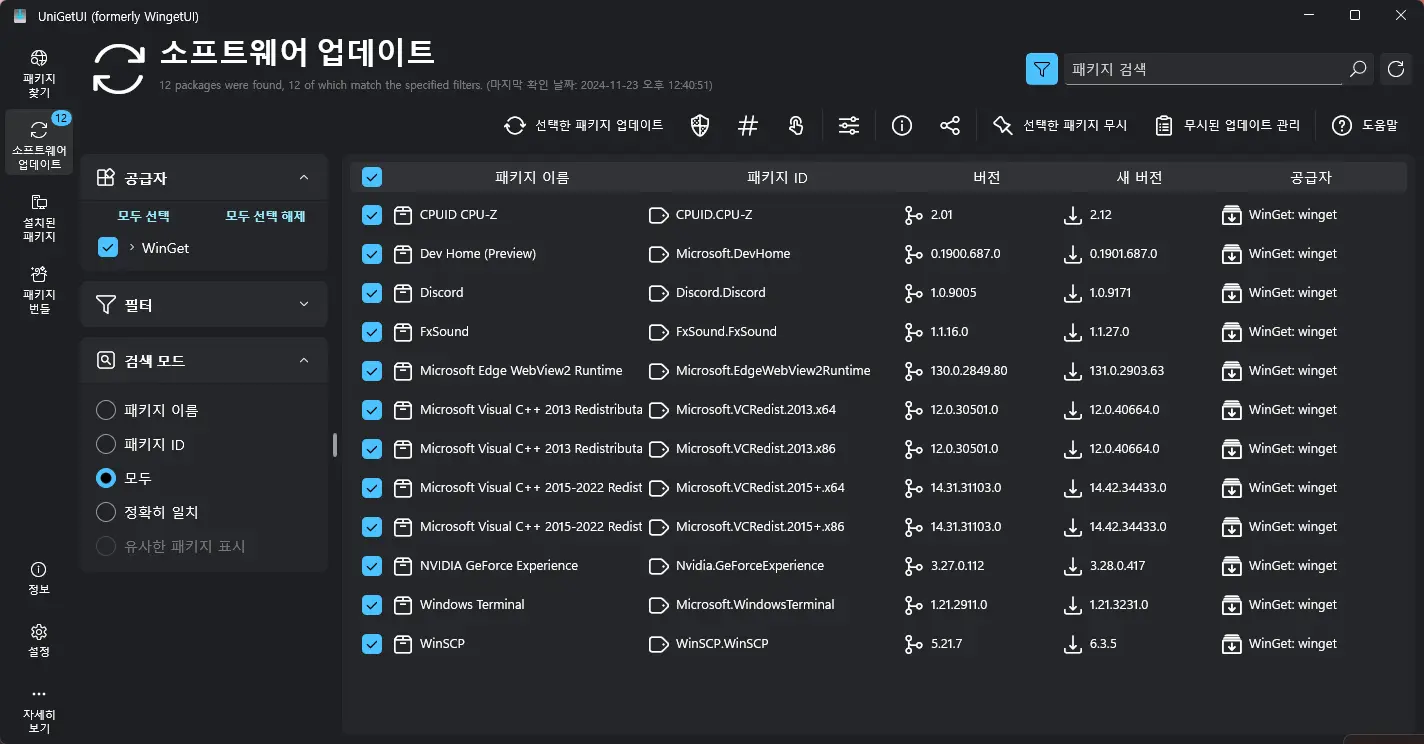Sort by 새 버전 column header

click(1139, 178)
